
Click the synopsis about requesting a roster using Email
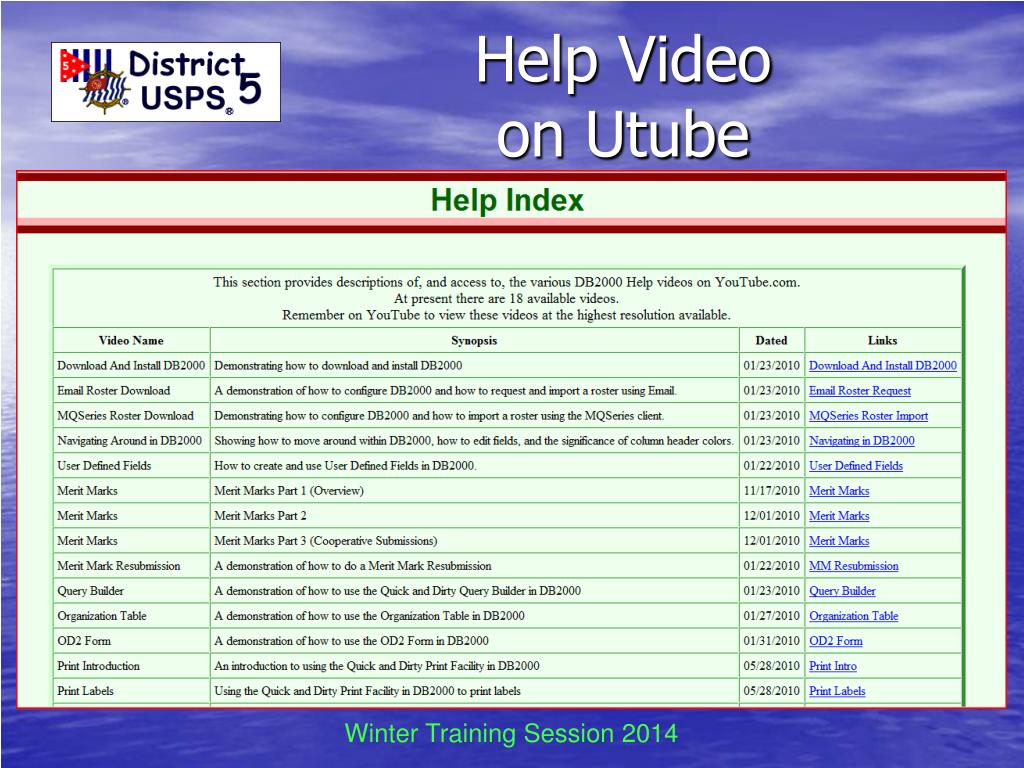[x=445, y=391]
